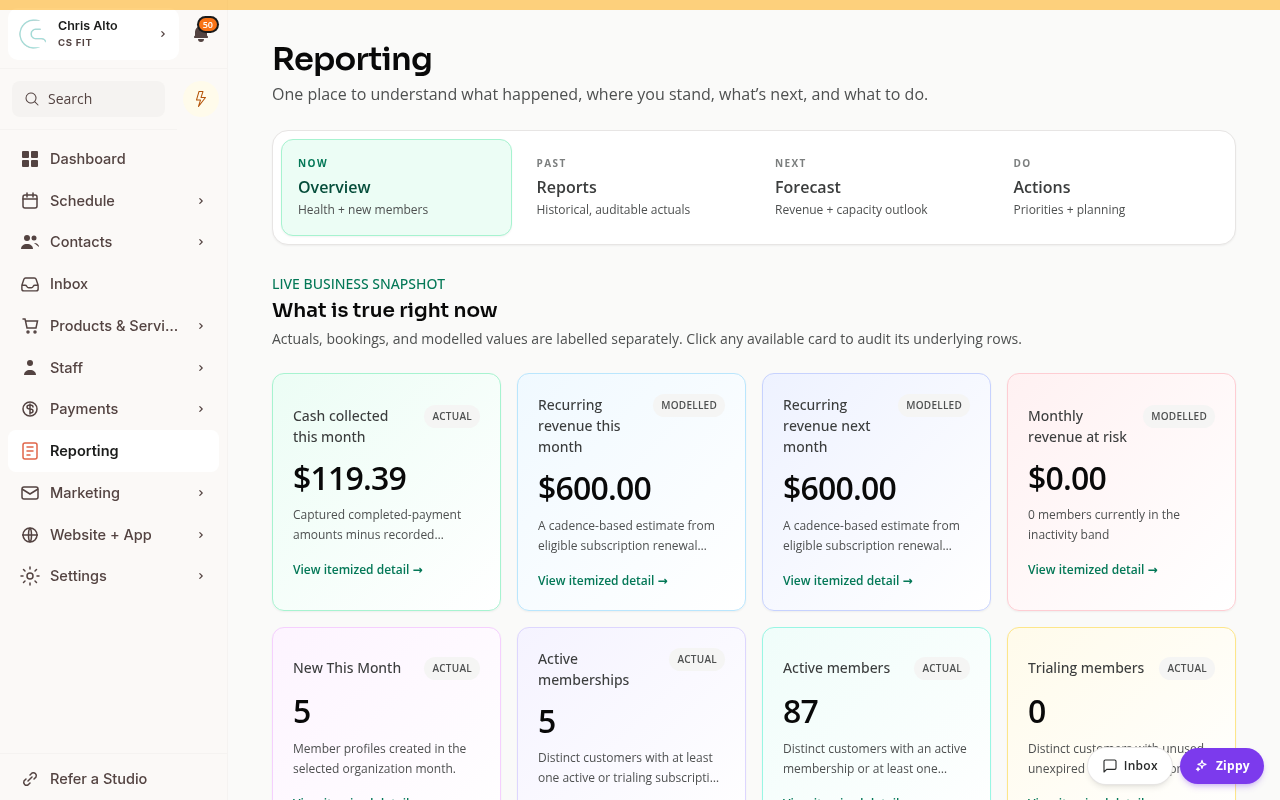Click the Inbox tray icon in sidebar

coord(30,284)
